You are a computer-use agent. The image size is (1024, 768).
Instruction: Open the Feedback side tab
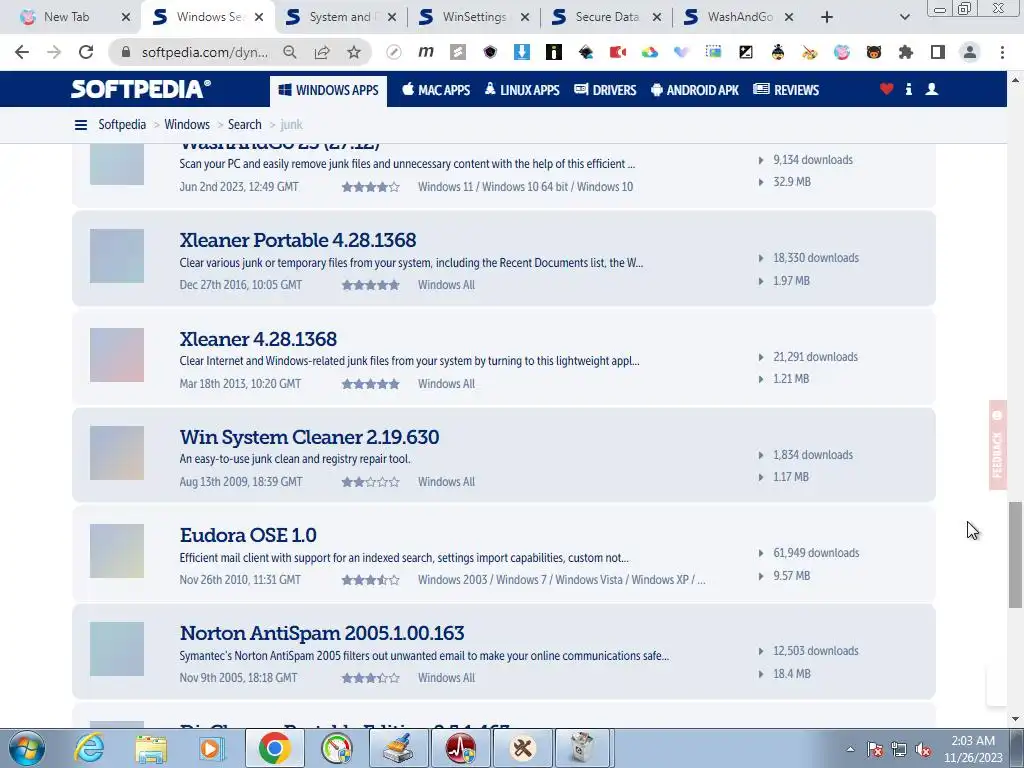(x=997, y=445)
